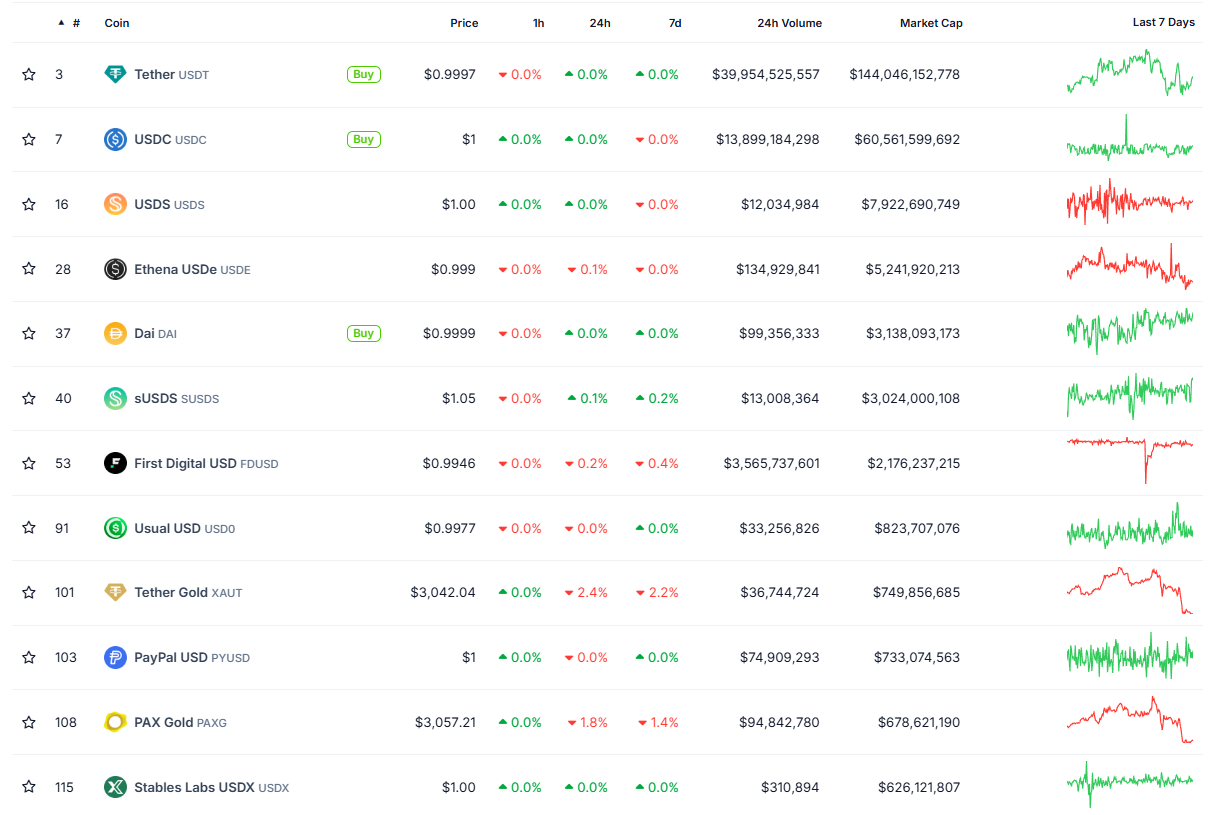Click PAX Gold price $3,057.21
The image size is (1216, 815).
pos(446,722)
